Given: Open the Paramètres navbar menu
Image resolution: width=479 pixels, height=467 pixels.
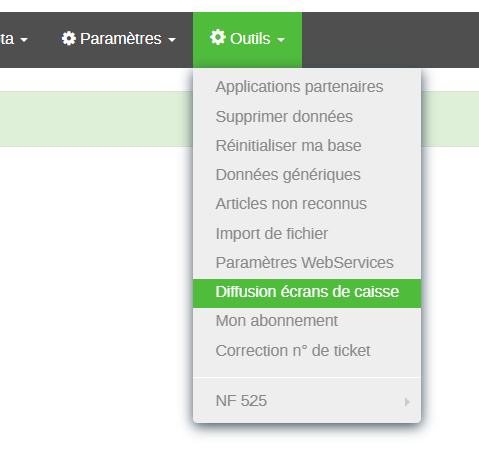Looking at the screenshot, I should click(119, 39).
